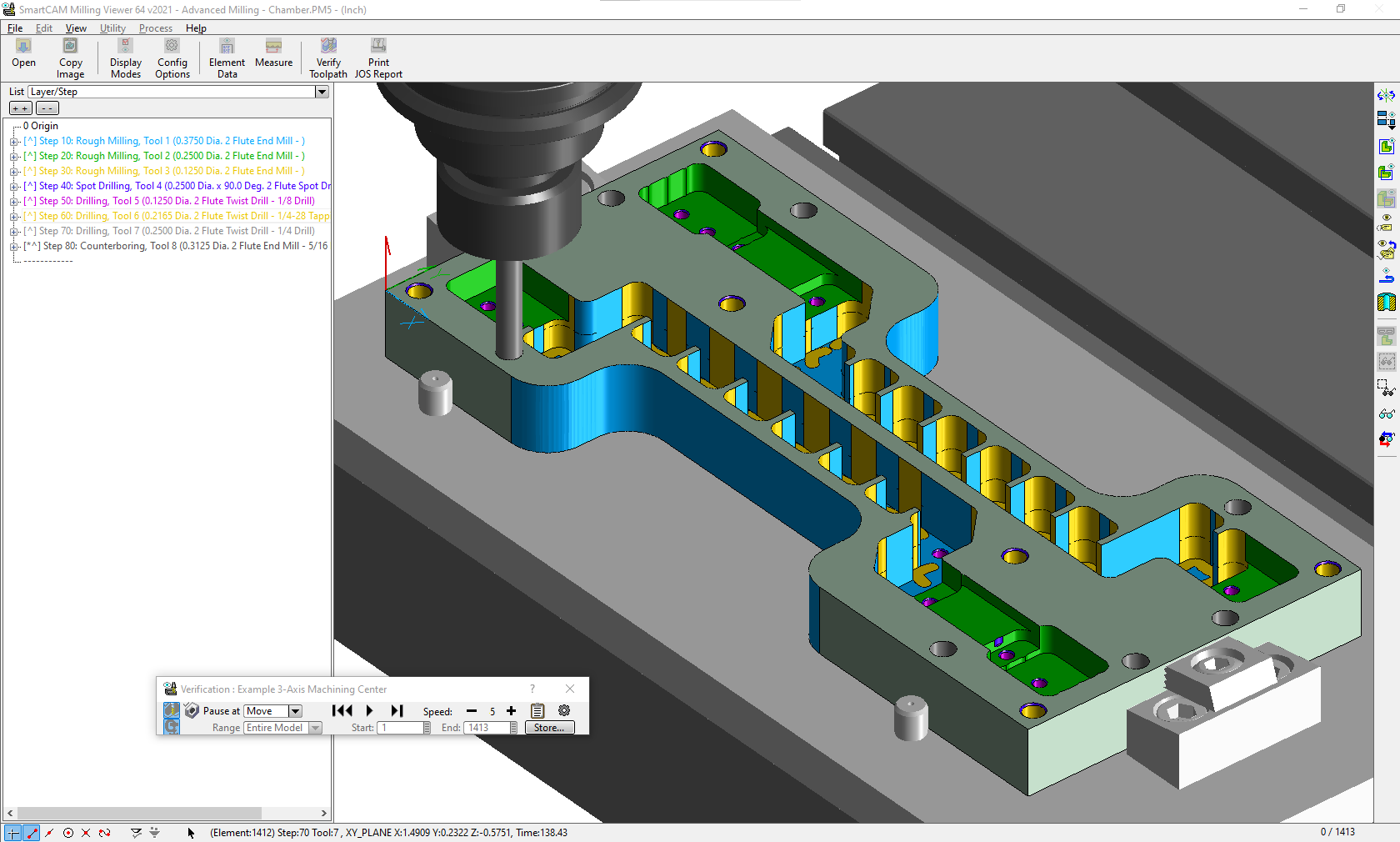The image size is (1400, 842).
Task: Expand Step 50 Drilling Tool 5
Action: coord(14,202)
